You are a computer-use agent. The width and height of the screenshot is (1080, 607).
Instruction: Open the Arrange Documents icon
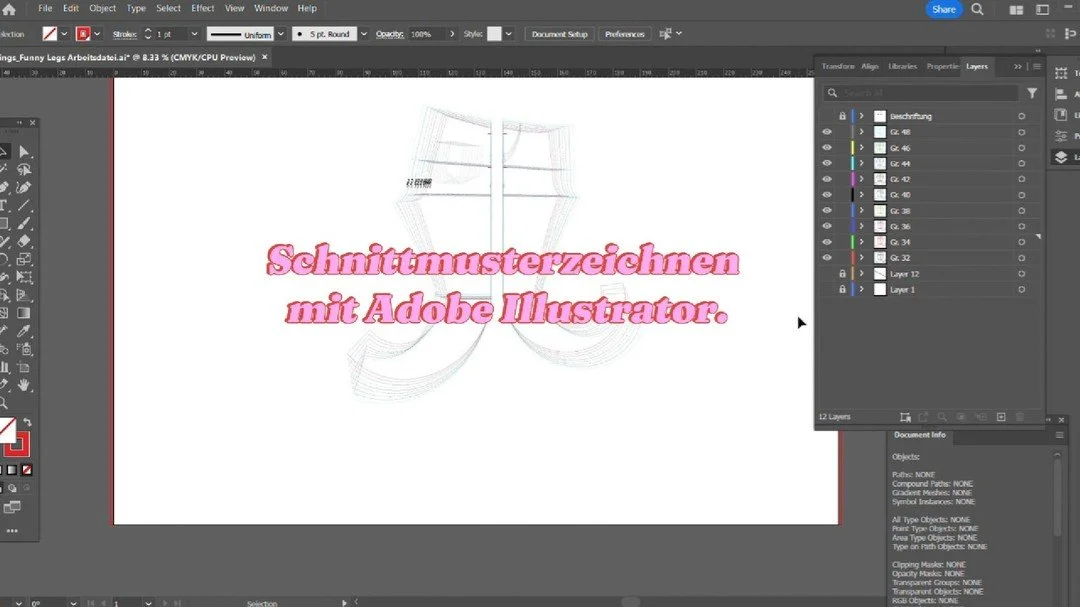tap(1016, 10)
